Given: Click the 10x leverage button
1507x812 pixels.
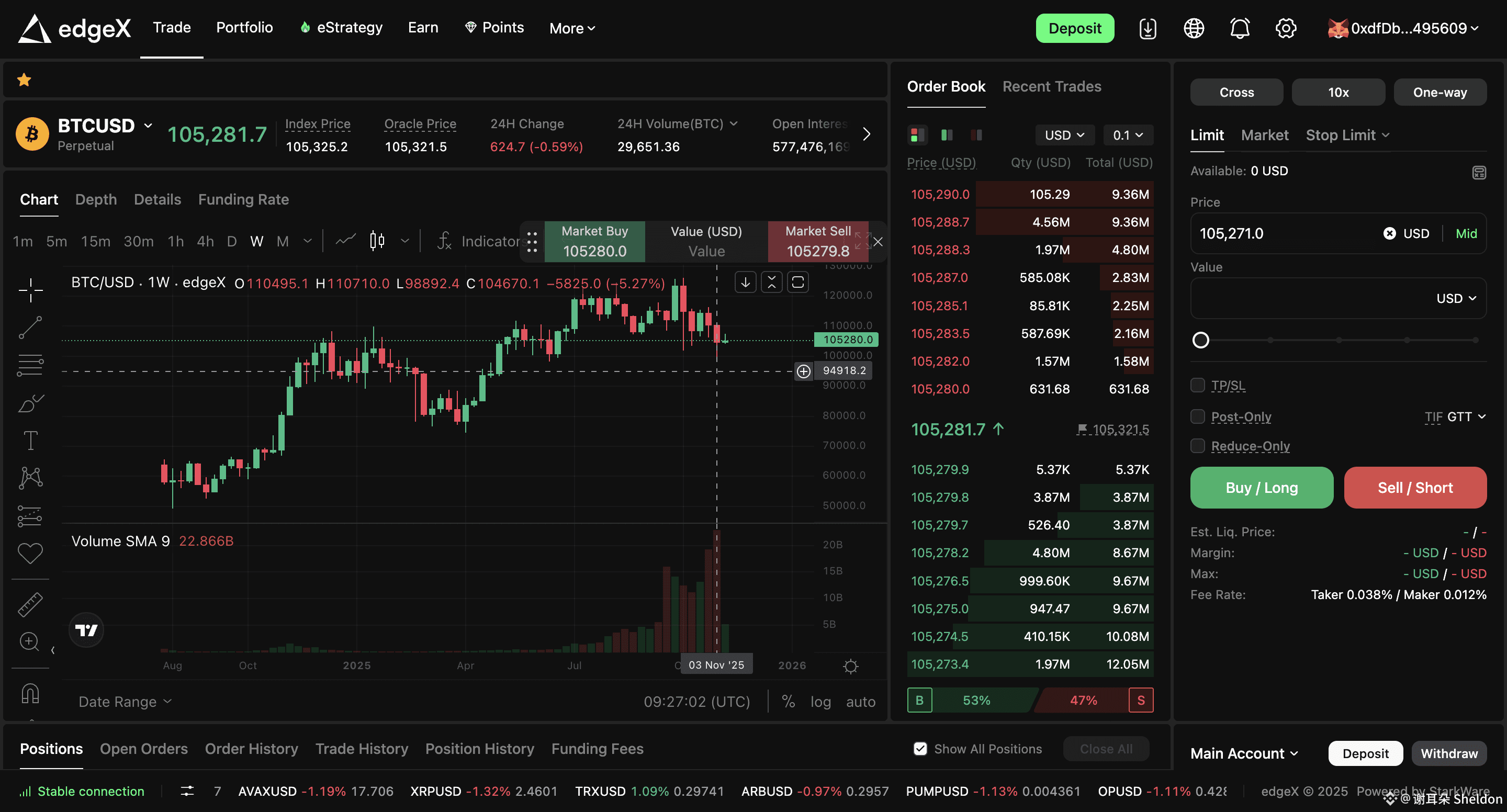Looking at the screenshot, I should point(1338,93).
